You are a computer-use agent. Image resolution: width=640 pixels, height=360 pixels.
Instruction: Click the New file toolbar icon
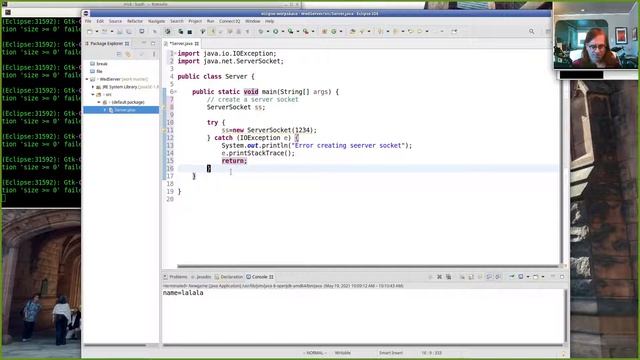pos(90,31)
